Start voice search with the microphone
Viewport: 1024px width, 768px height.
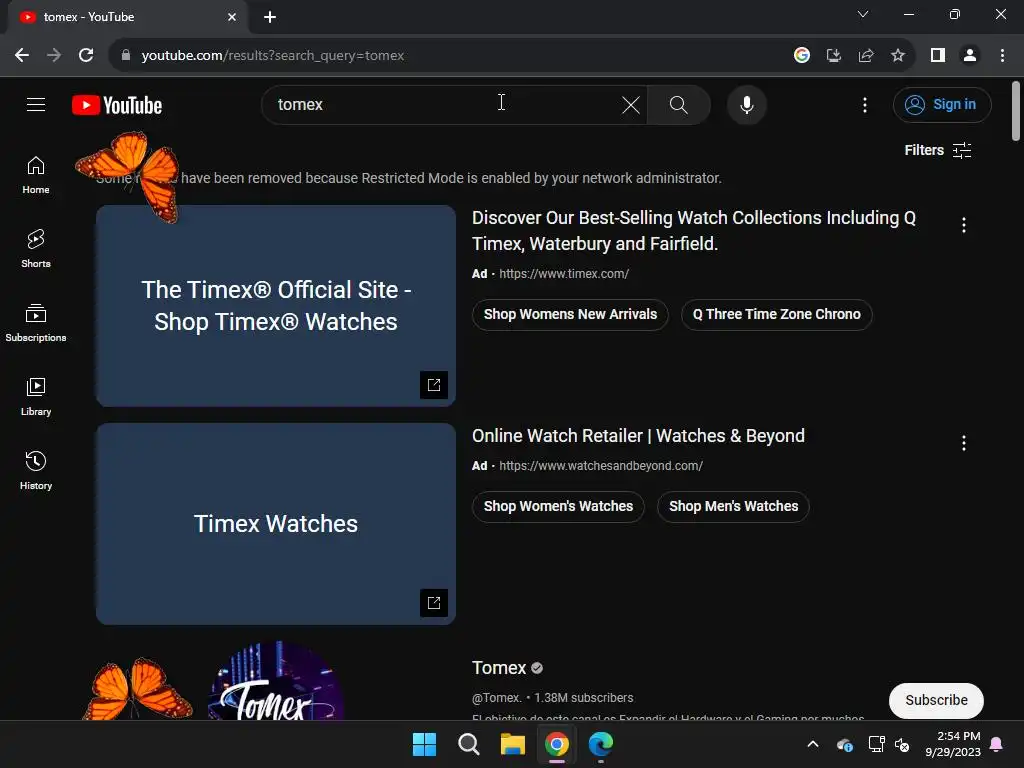click(746, 104)
